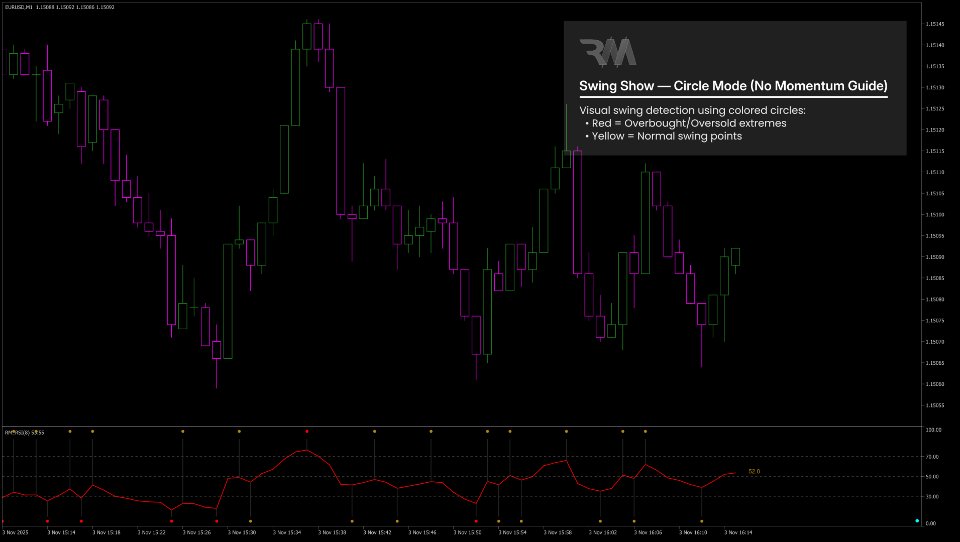This screenshot has width=960, height=542.
Task: Click the 3 Nov 15:14 time label
Action: click(62, 533)
